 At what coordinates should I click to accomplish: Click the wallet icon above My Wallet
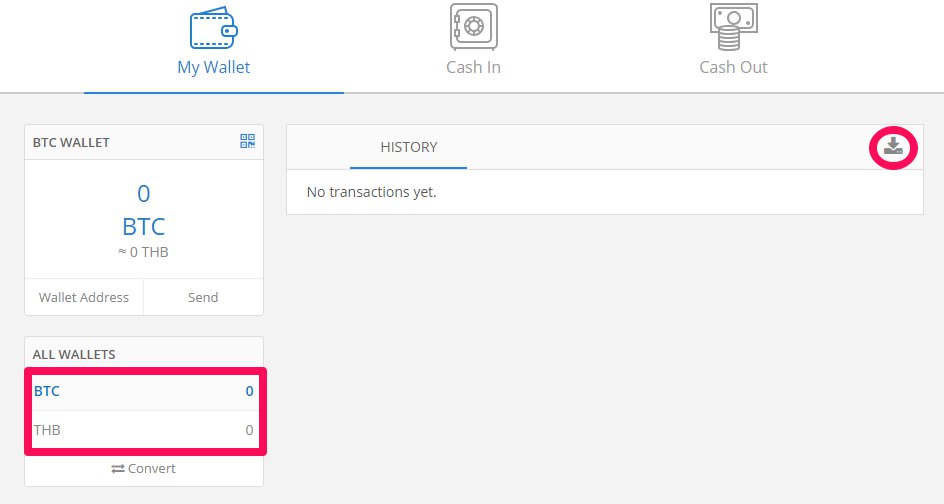(214, 28)
